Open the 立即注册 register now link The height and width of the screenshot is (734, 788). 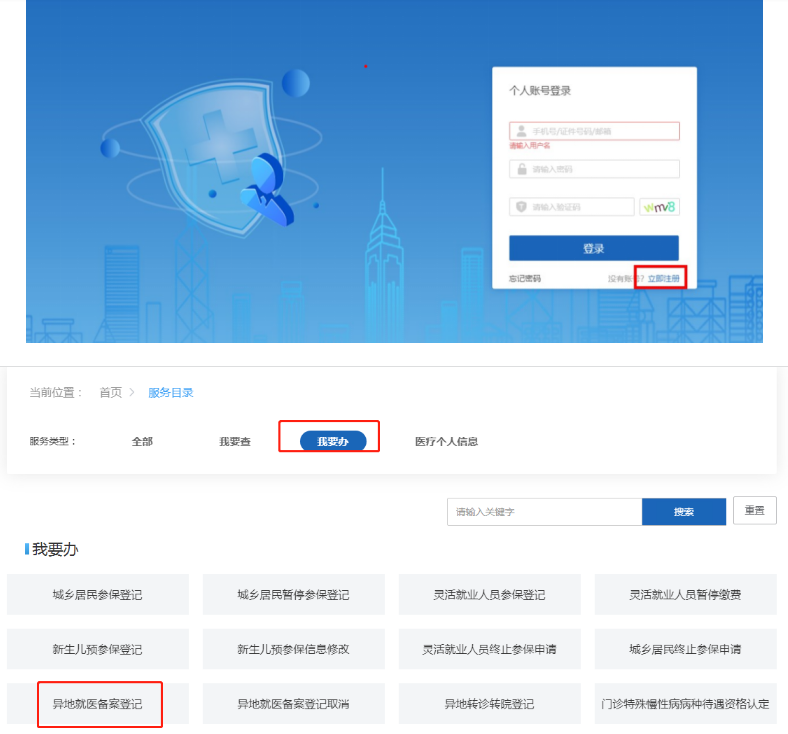[663, 278]
